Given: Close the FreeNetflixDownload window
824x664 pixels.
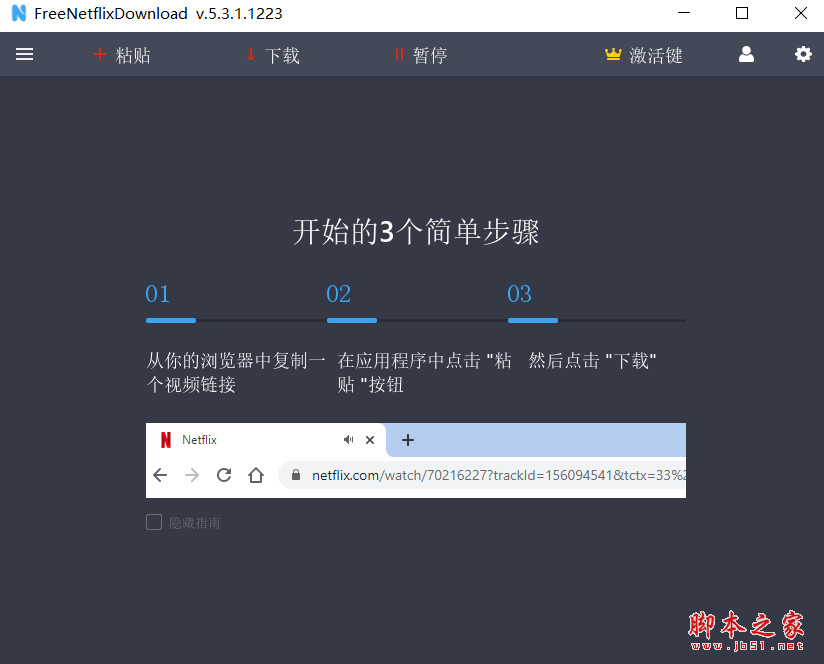Looking at the screenshot, I should (800, 13).
